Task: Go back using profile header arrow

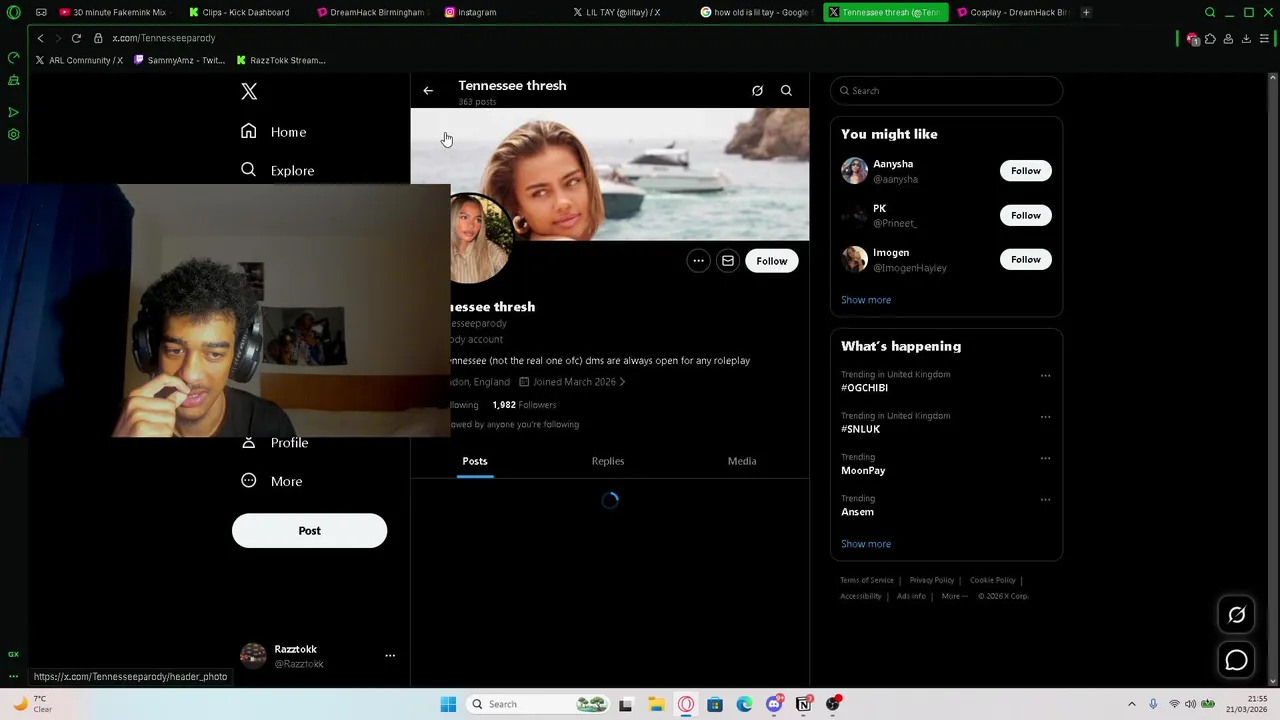Action: pyautogui.click(x=428, y=91)
